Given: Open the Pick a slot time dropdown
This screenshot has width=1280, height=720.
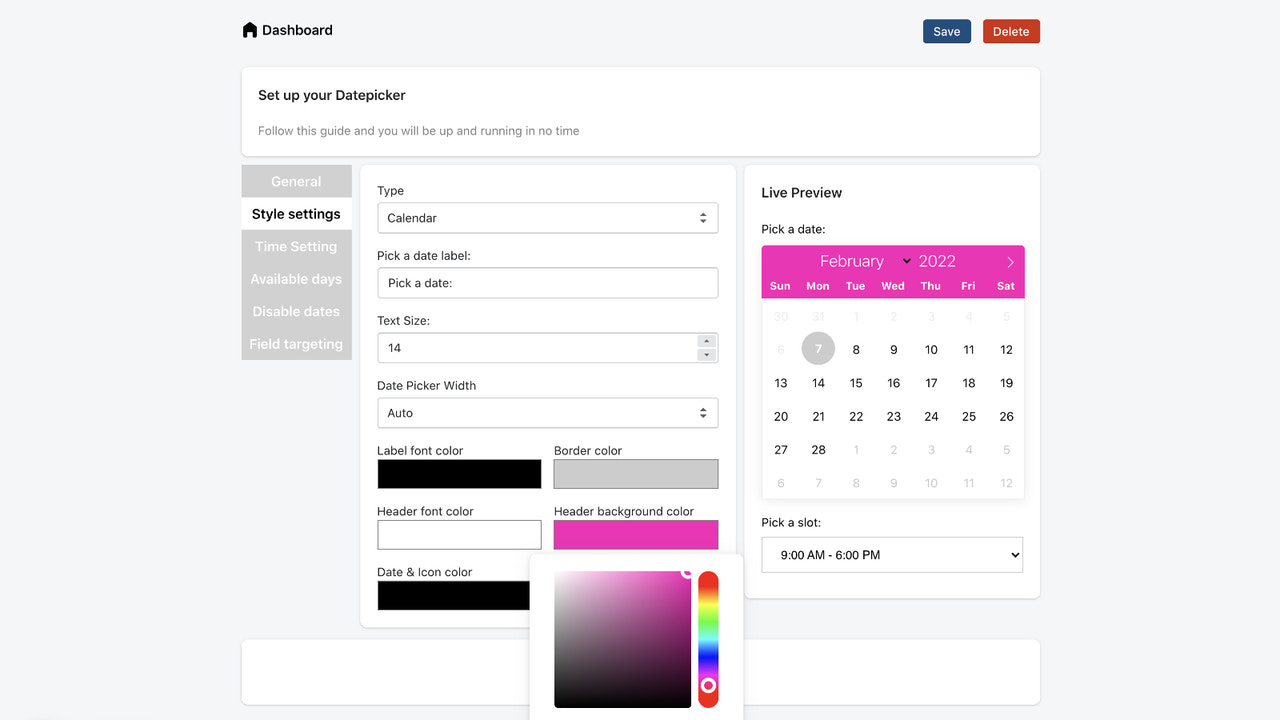Looking at the screenshot, I should (x=891, y=554).
